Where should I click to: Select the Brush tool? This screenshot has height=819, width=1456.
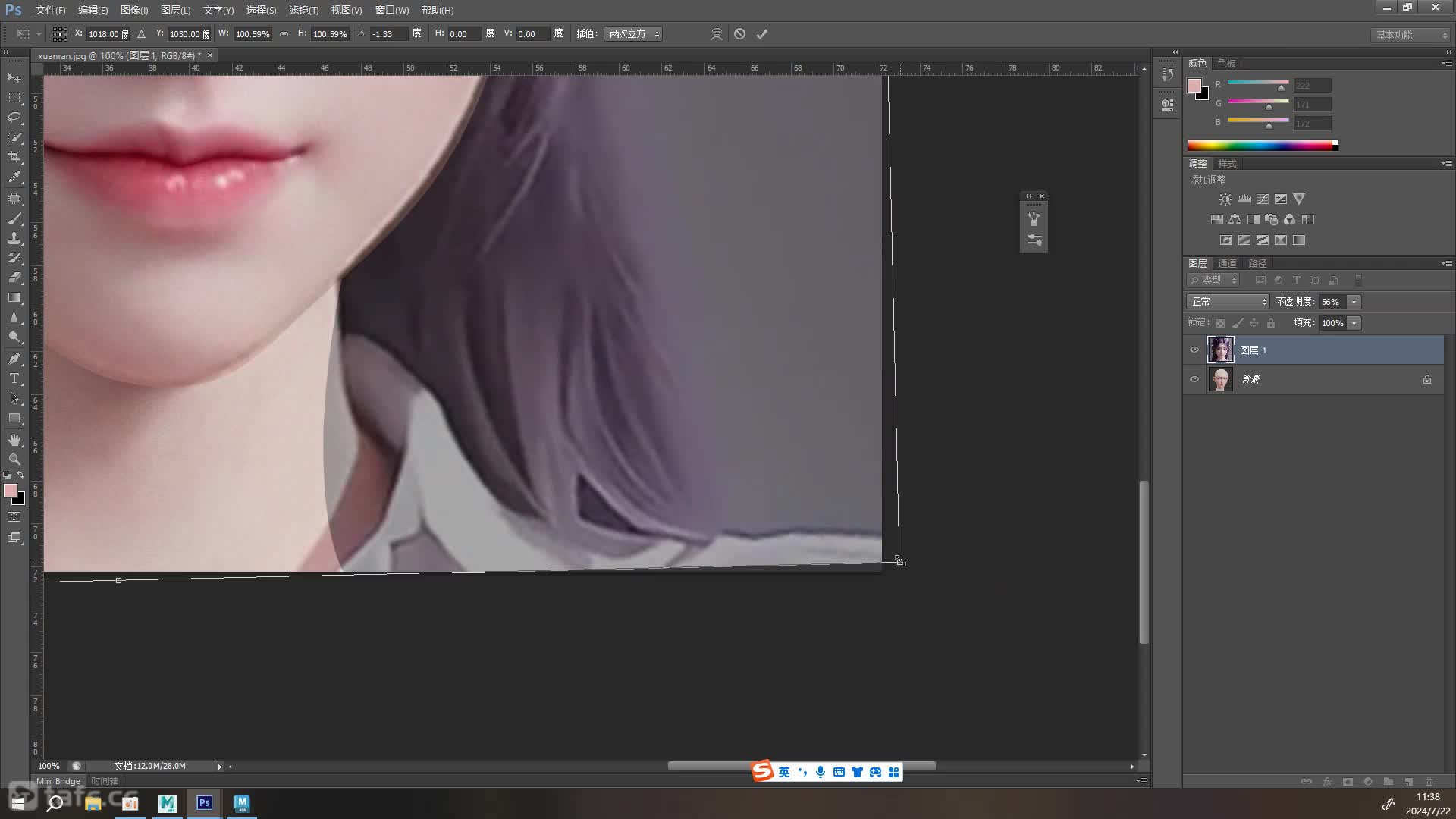tap(14, 218)
